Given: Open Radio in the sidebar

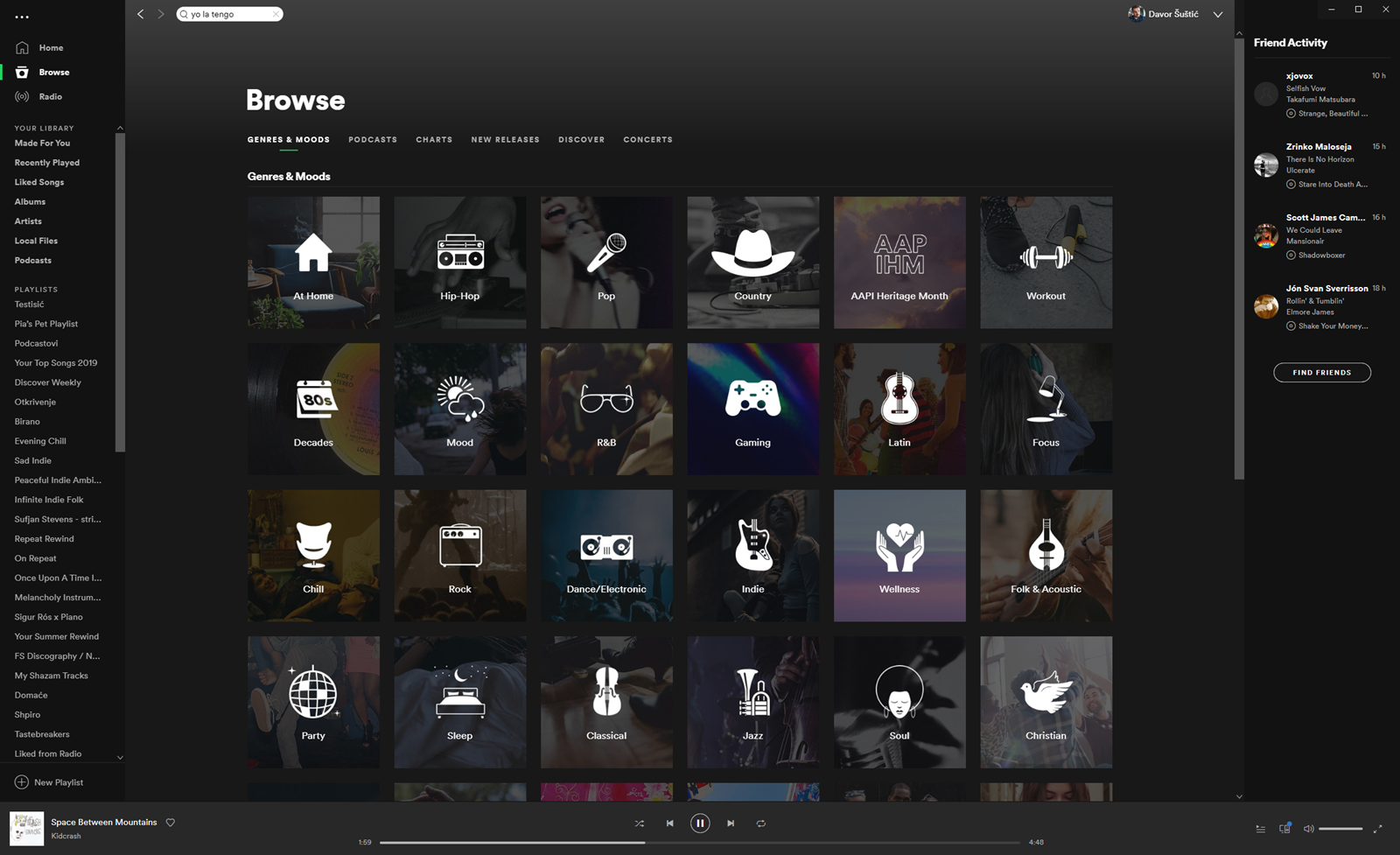Looking at the screenshot, I should click(x=50, y=96).
